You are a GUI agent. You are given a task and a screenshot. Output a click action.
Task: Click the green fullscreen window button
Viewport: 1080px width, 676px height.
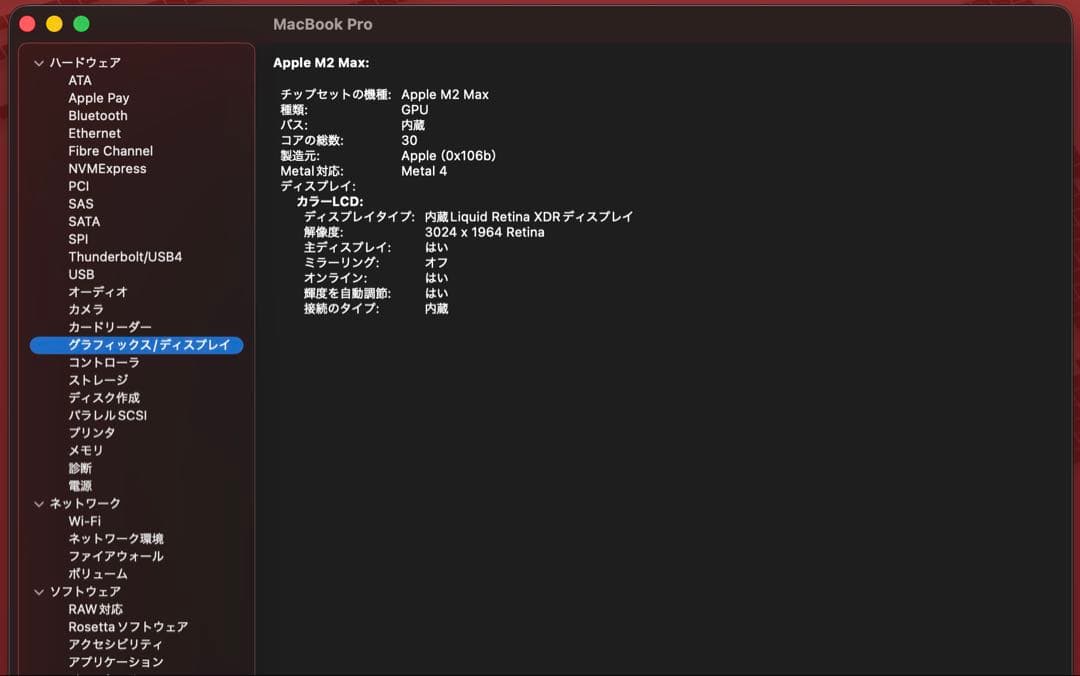[x=81, y=24]
